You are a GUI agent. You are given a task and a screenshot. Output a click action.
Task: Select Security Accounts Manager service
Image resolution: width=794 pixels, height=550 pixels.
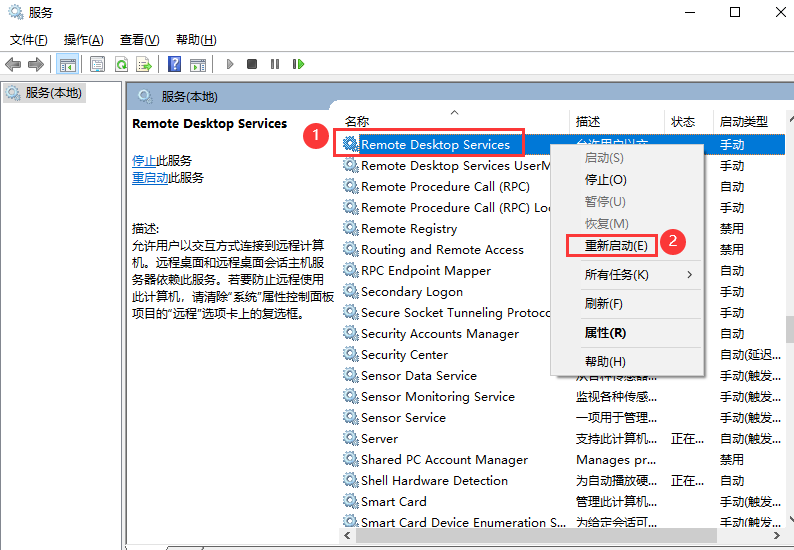pos(440,334)
